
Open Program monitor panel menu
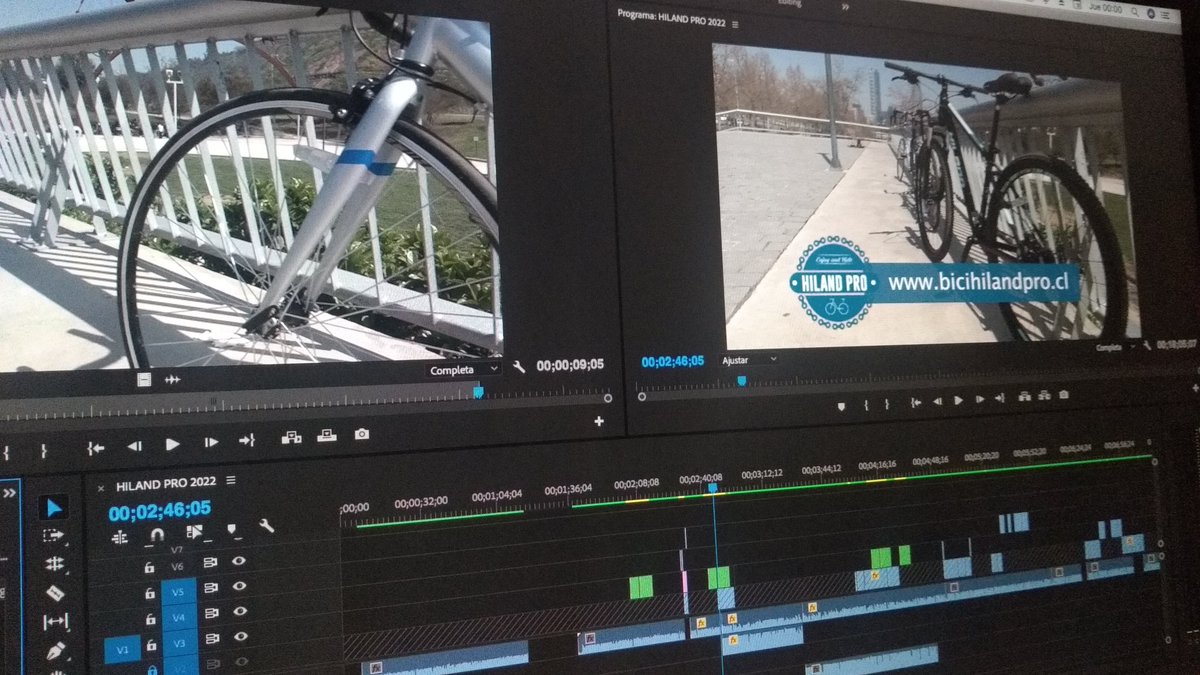pyautogui.click(x=735, y=24)
